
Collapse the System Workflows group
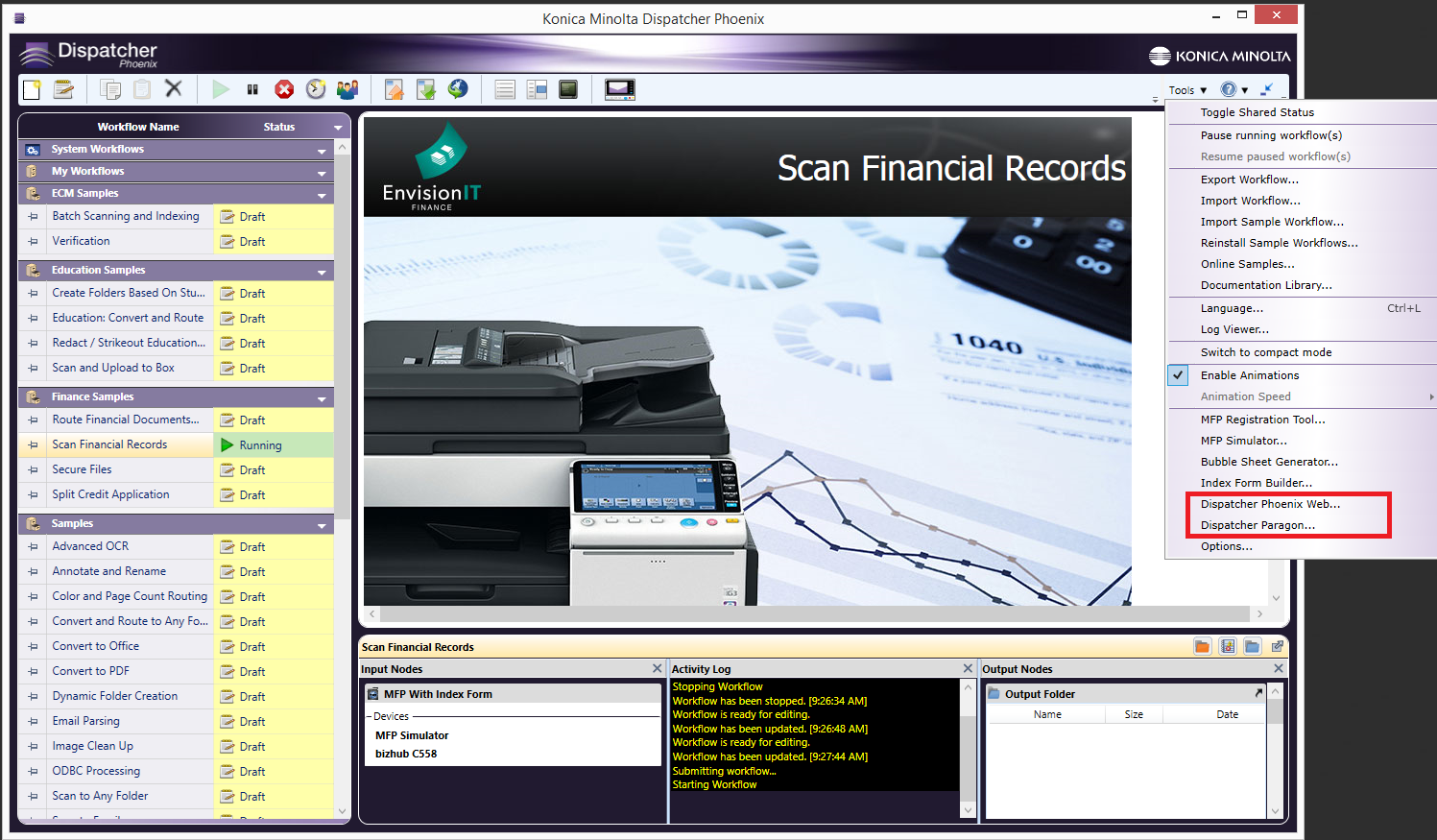tap(322, 150)
